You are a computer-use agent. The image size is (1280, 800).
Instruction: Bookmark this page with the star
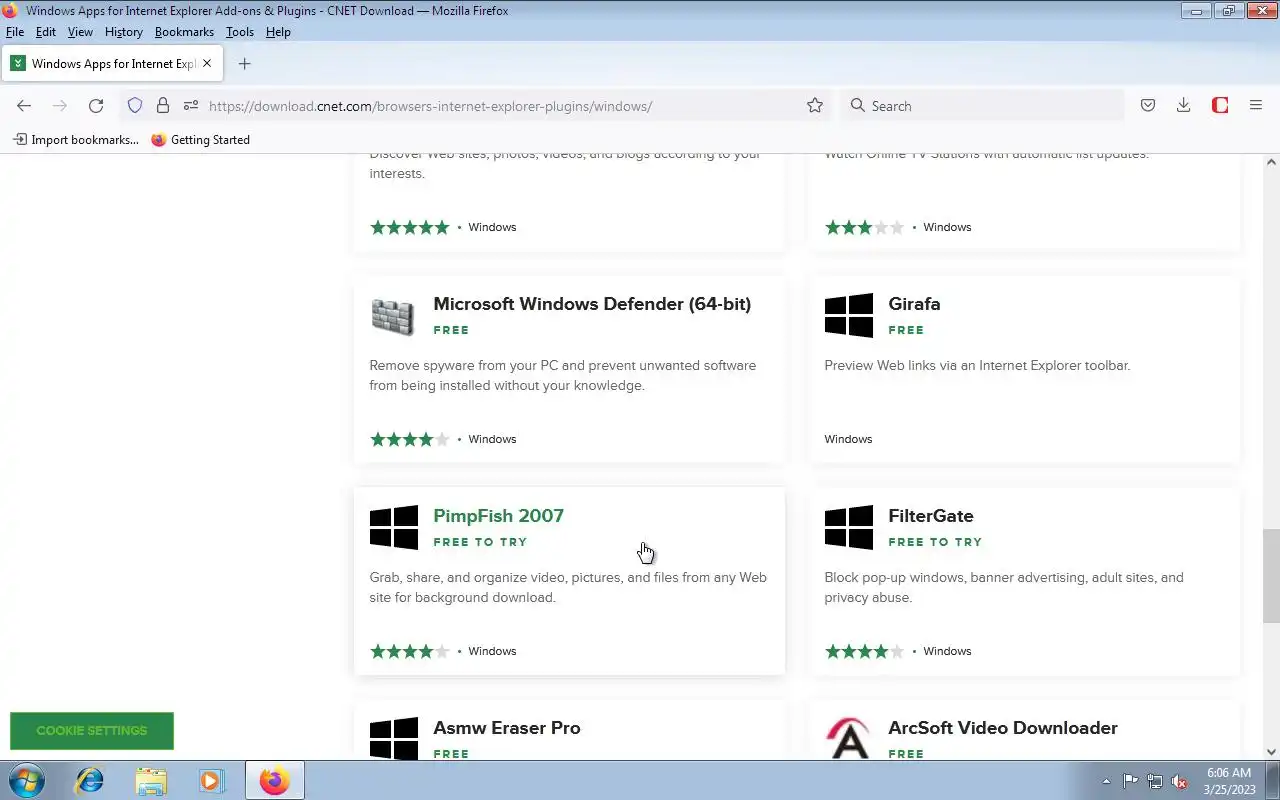[x=815, y=106]
